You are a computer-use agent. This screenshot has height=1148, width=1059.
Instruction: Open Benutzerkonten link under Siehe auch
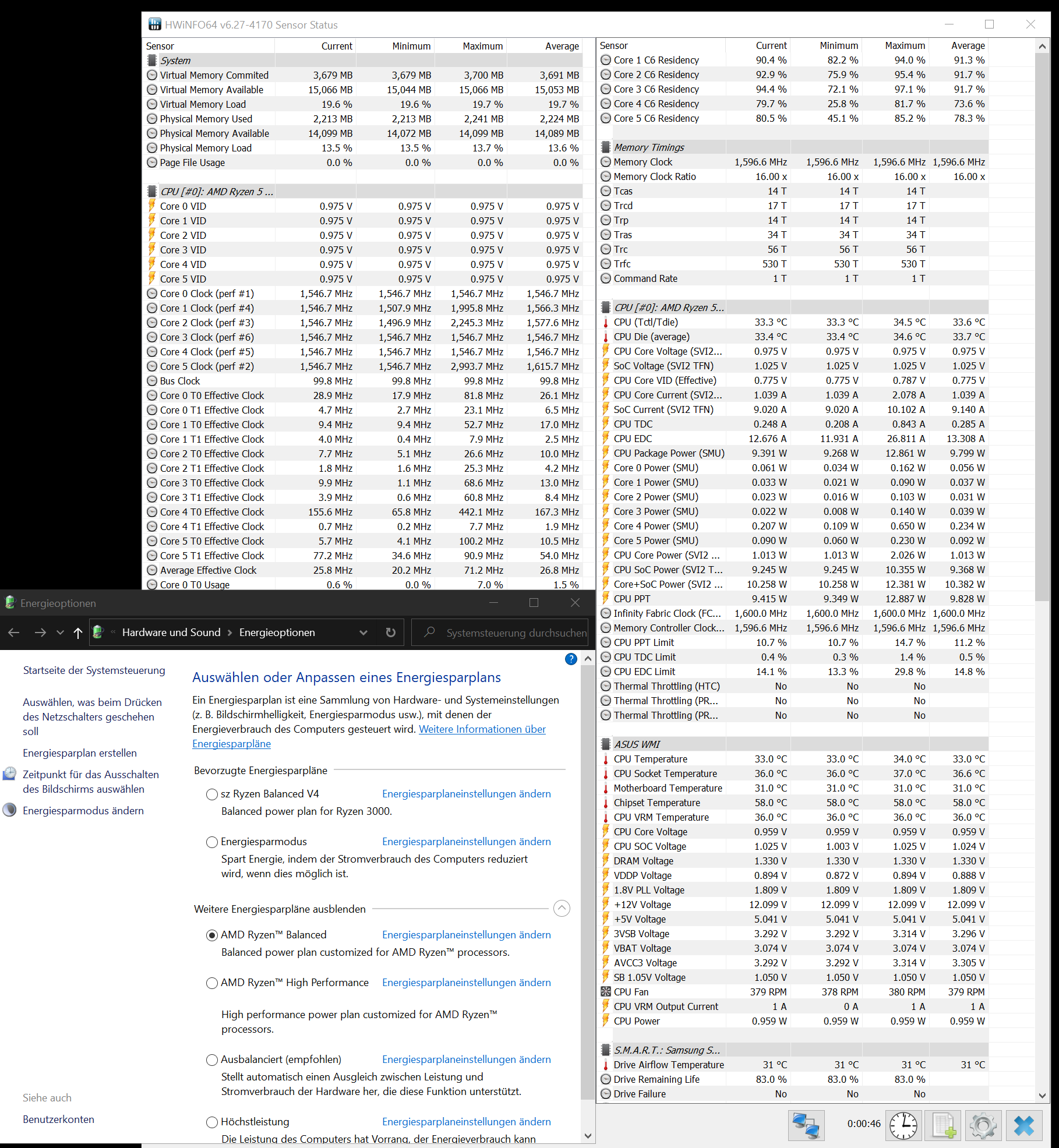click(x=58, y=1119)
